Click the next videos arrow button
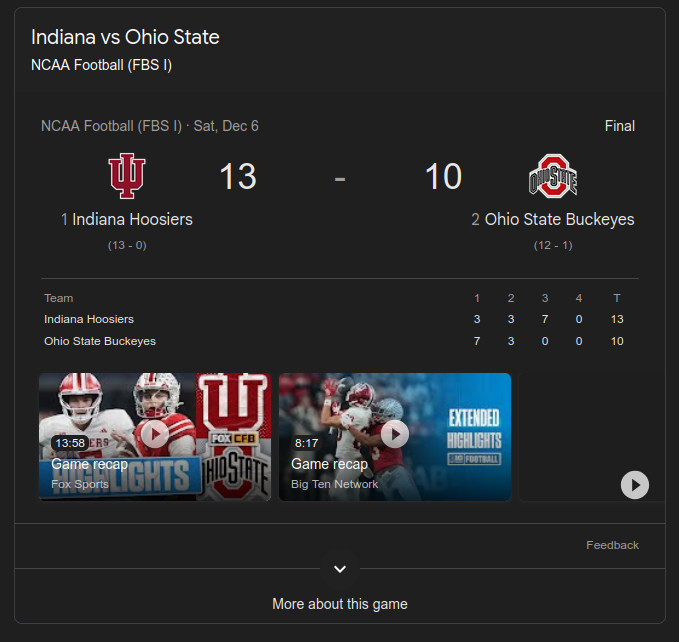The image size is (679, 642). click(x=635, y=485)
